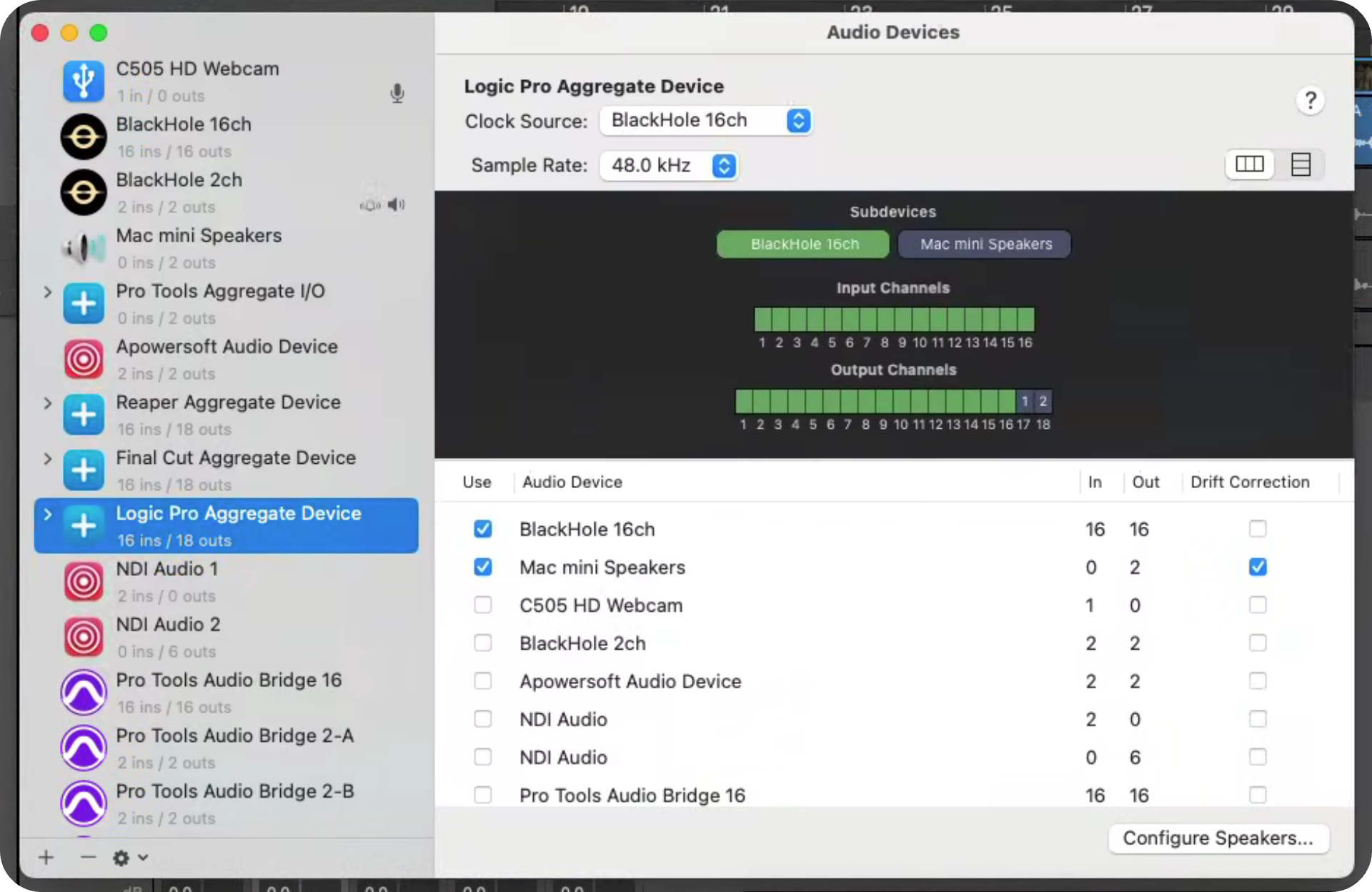Click the Out column header

coord(1145,482)
